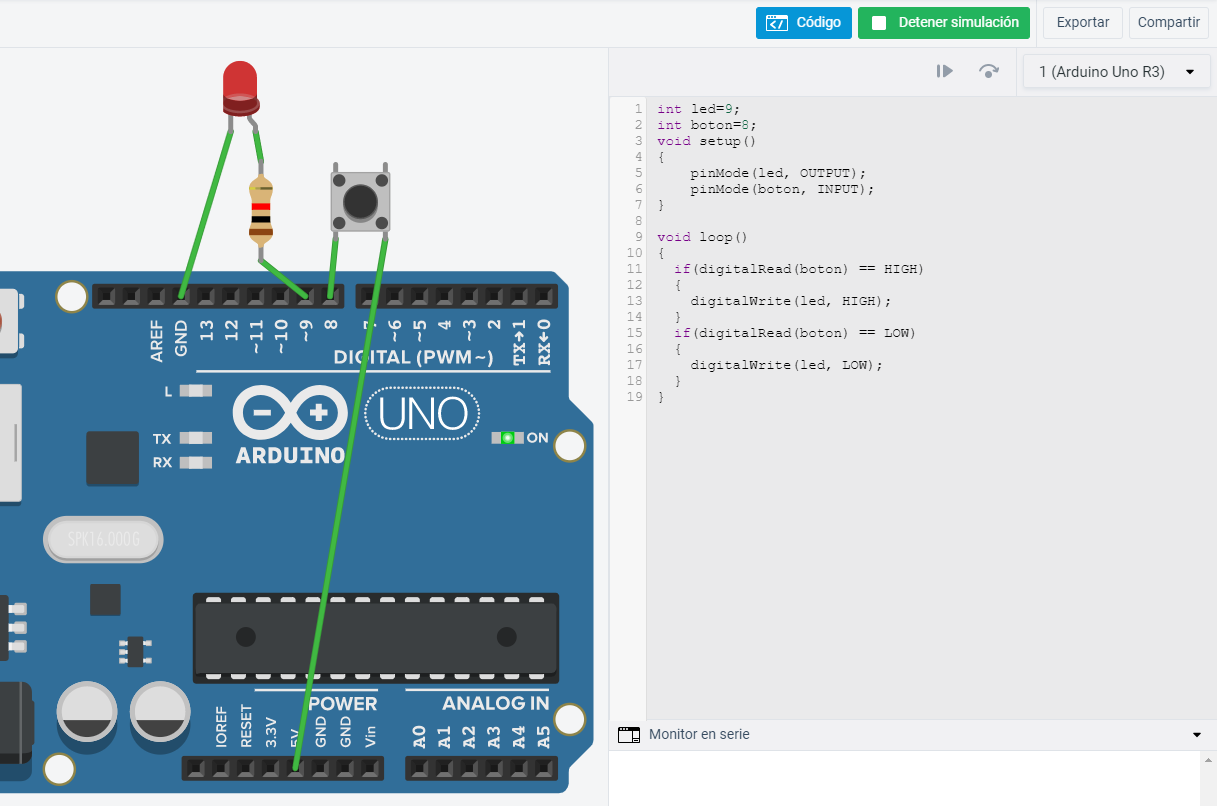The height and width of the screenshot is (806, 1217).
Task: Click digital pin ~10 socket
Action: coord(281,296)
